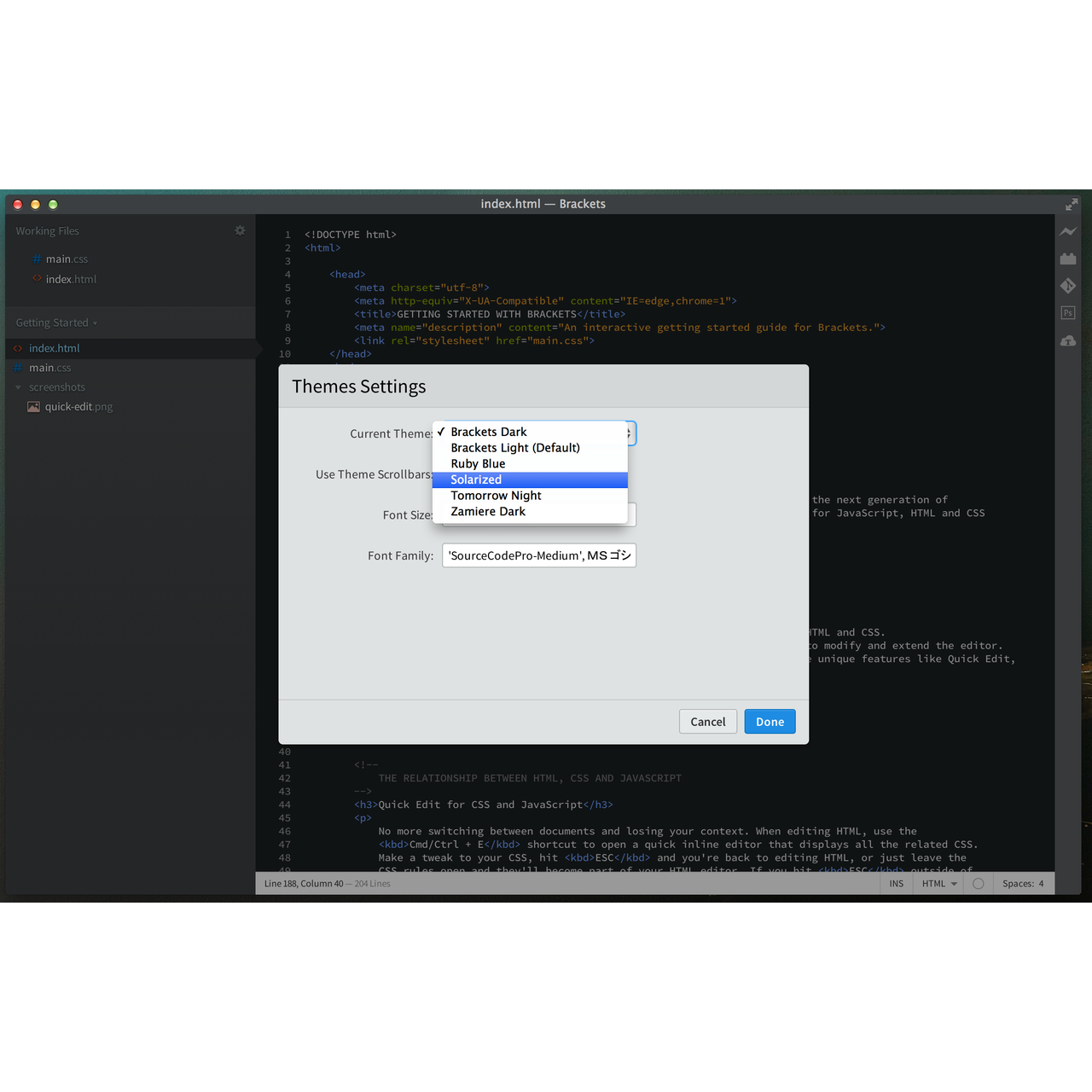Click the fullscreen arrows icon in title bar
Screen dimensions: 1092x1092
click(x=1072, y=204)
